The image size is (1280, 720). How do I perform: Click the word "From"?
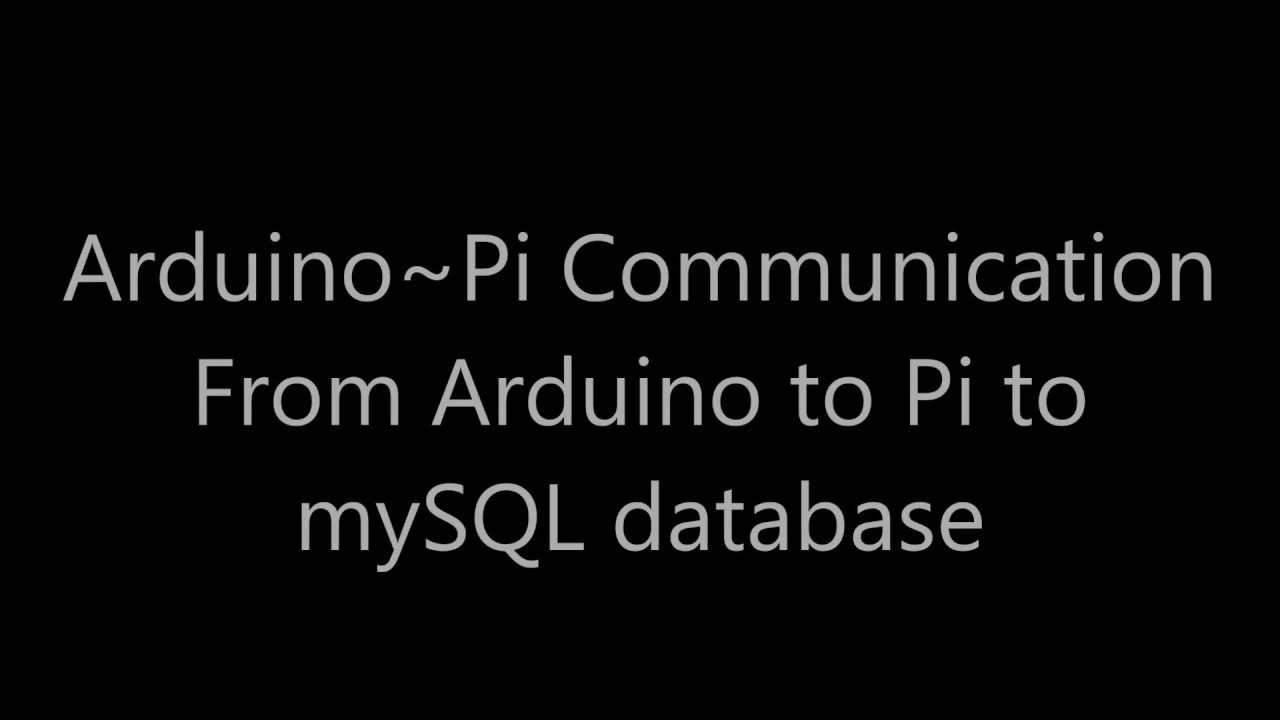tap(297, 394)
